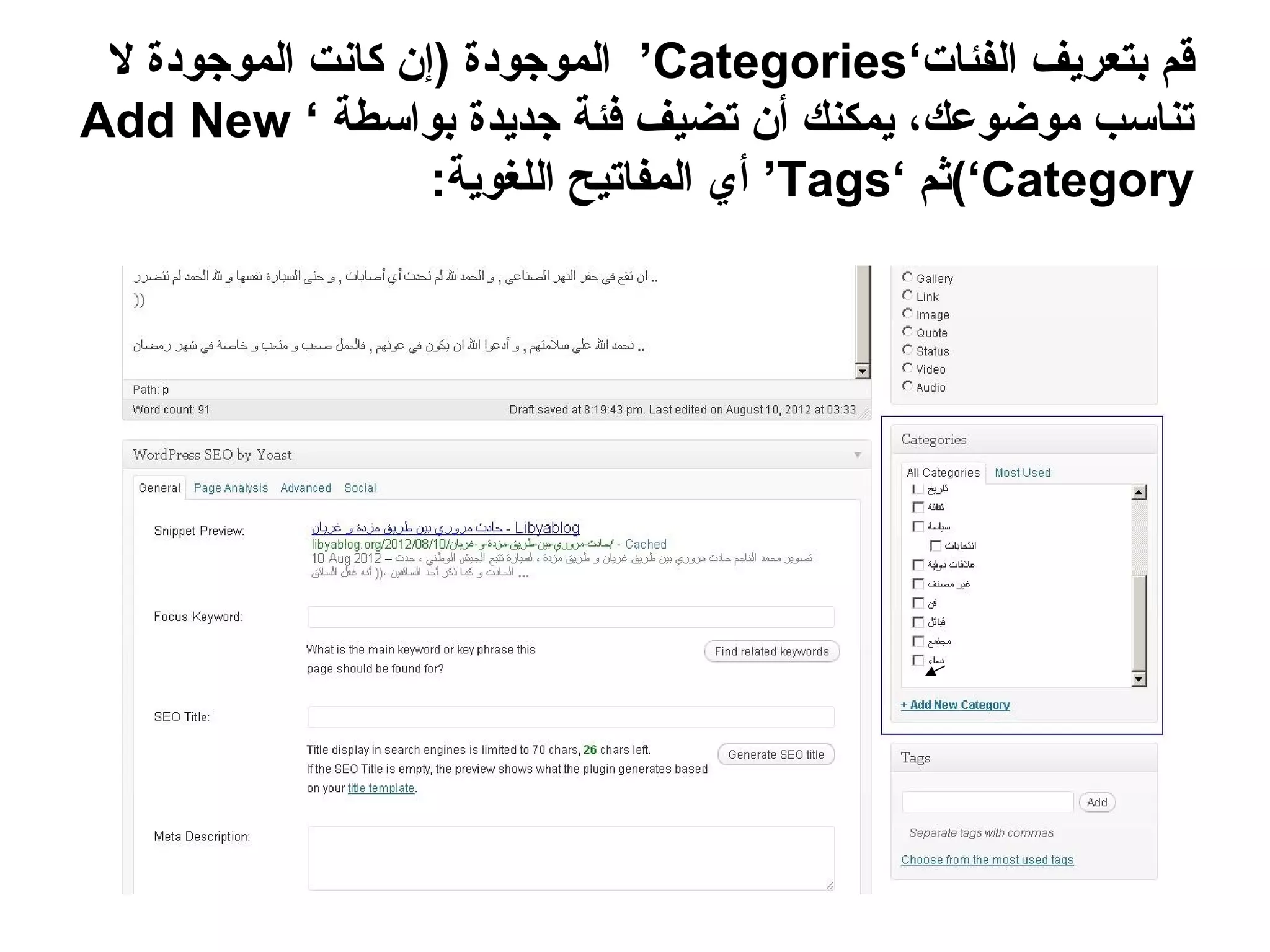The width and height of the screenshot is (1270, 952).
Task: Click the Tags panel header
Action: [x=1024, y=757]
